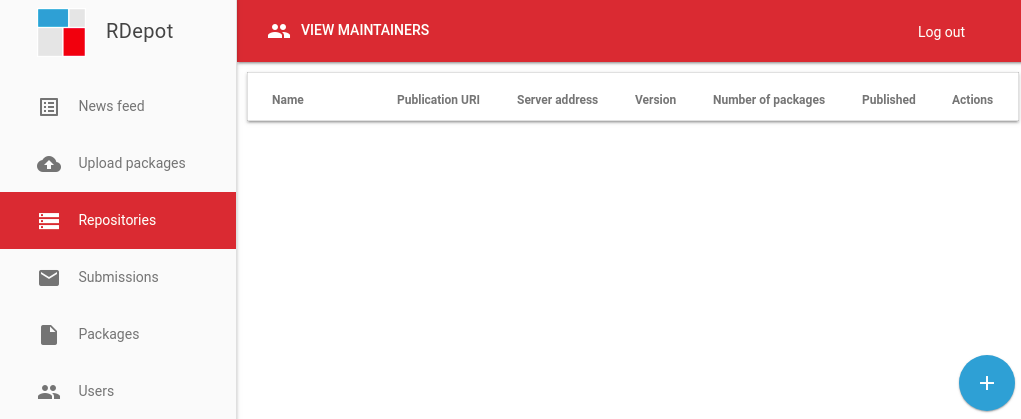1021x419 pixels.
Task: Log out of RDepot
Action: coord(941,32)
